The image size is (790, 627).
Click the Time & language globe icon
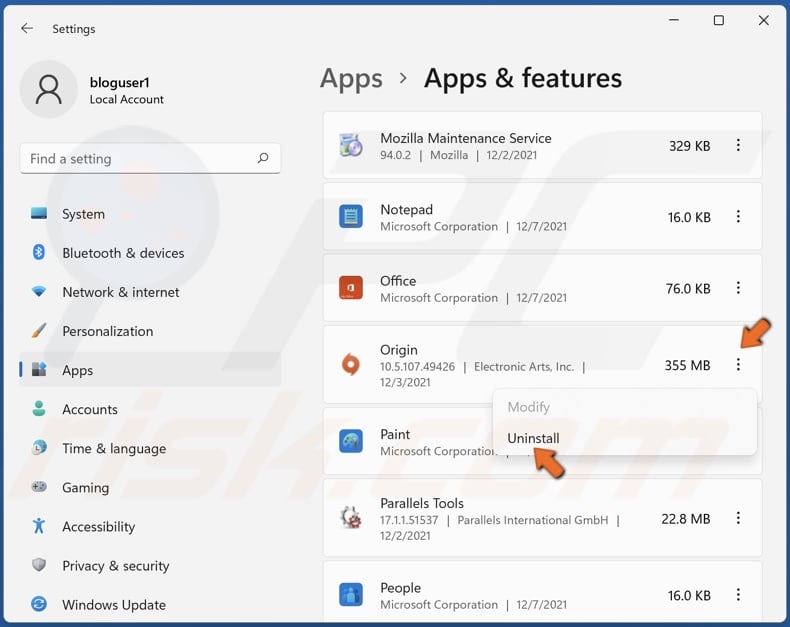(x=39, y=448)
